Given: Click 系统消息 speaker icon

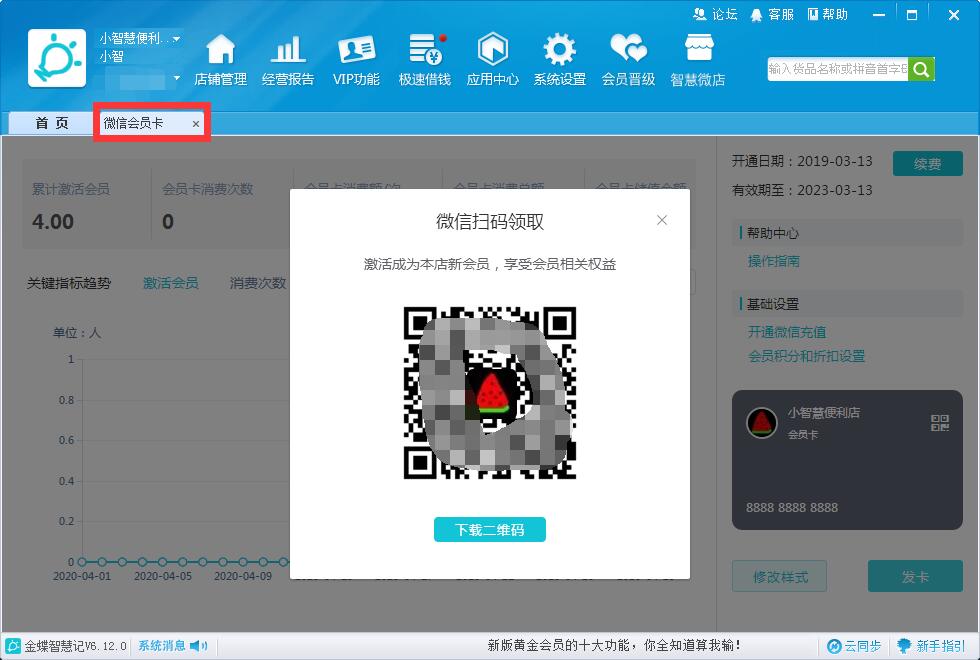Looking at the screenshot, I should [x=199, y=646].
